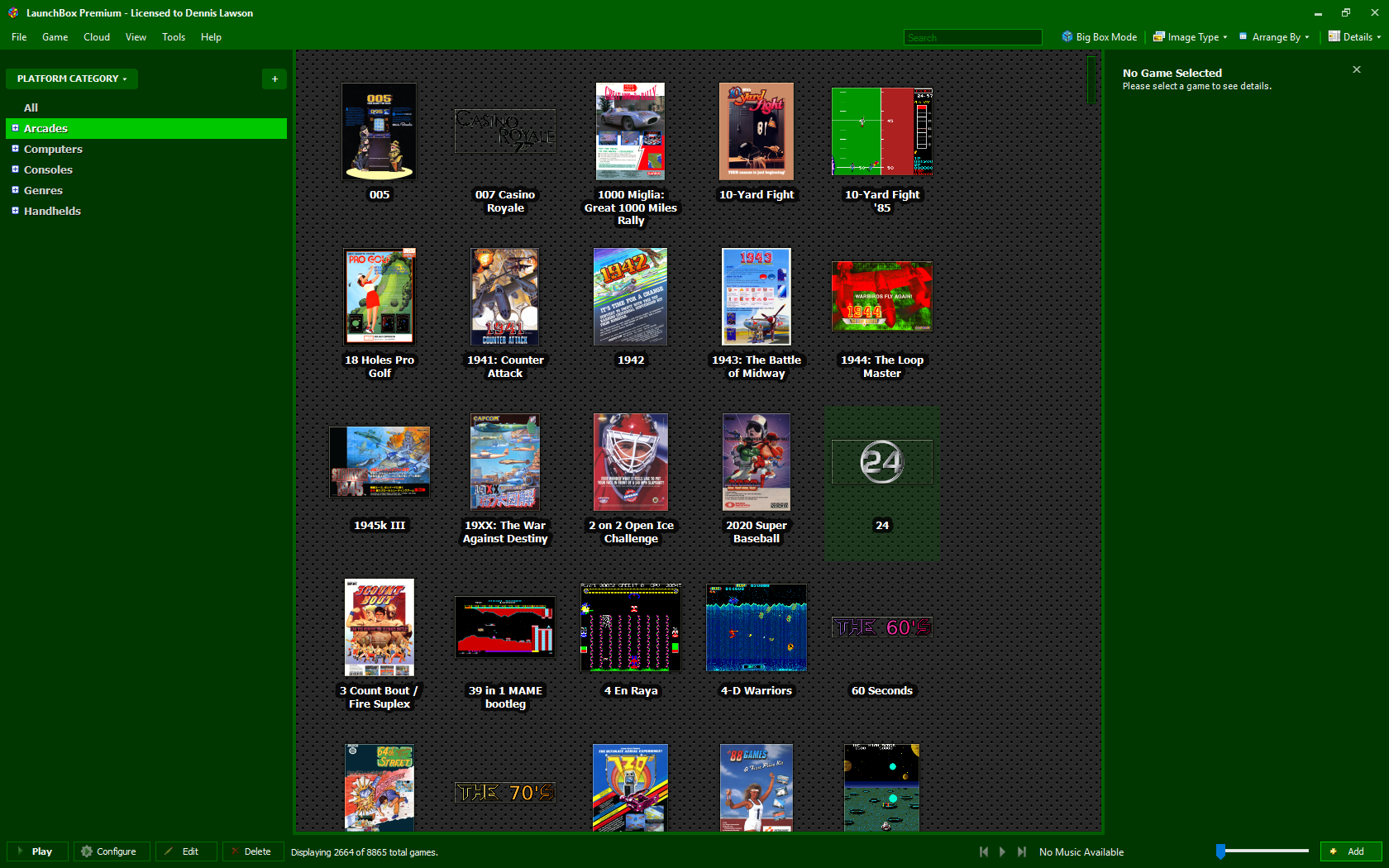Viewport: 1389px width, 868px height.
Task: Select 1000 Miglia box art
Action: click(x=631, y=131)
